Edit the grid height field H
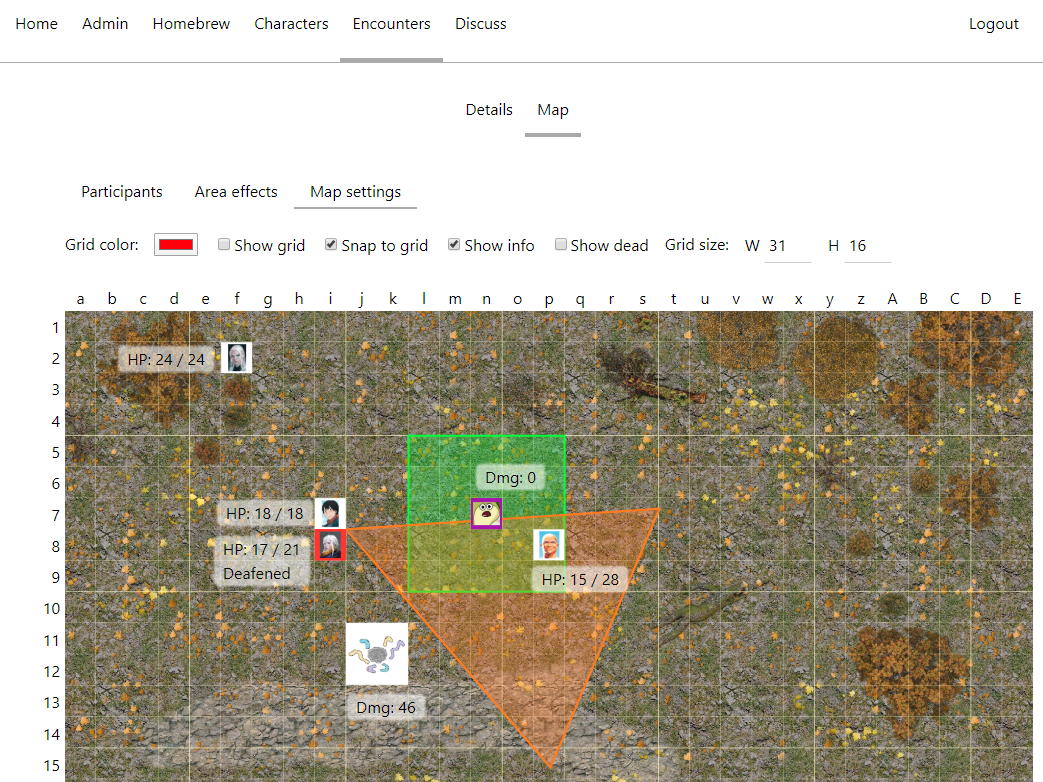Image resolution: width=1043 pixels, height=782 pixels. pos(867,246)
